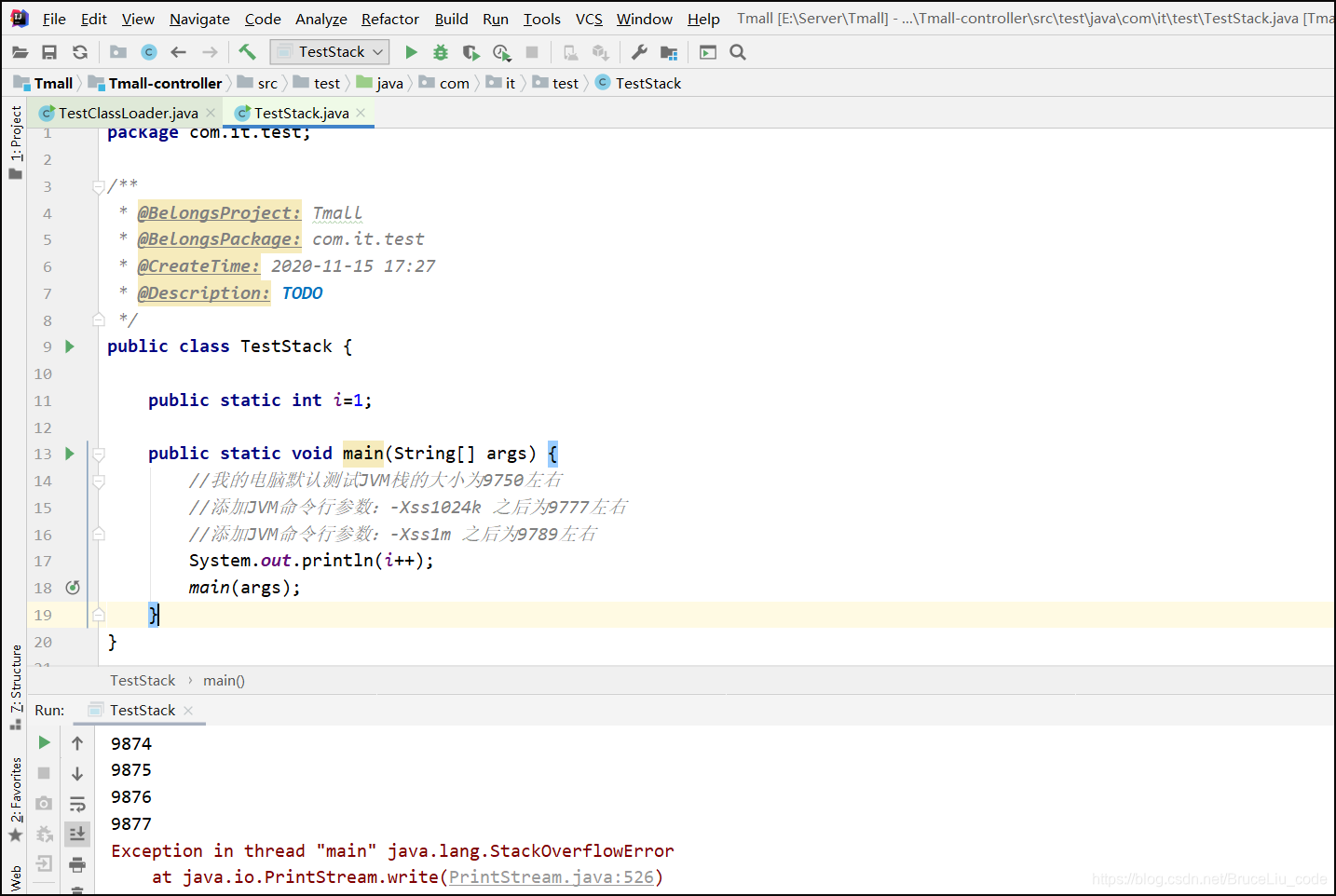This screenshot has height=896, width=1336.
Task: Close the TestClassLoader.java tab
Action: click(211, 113)
